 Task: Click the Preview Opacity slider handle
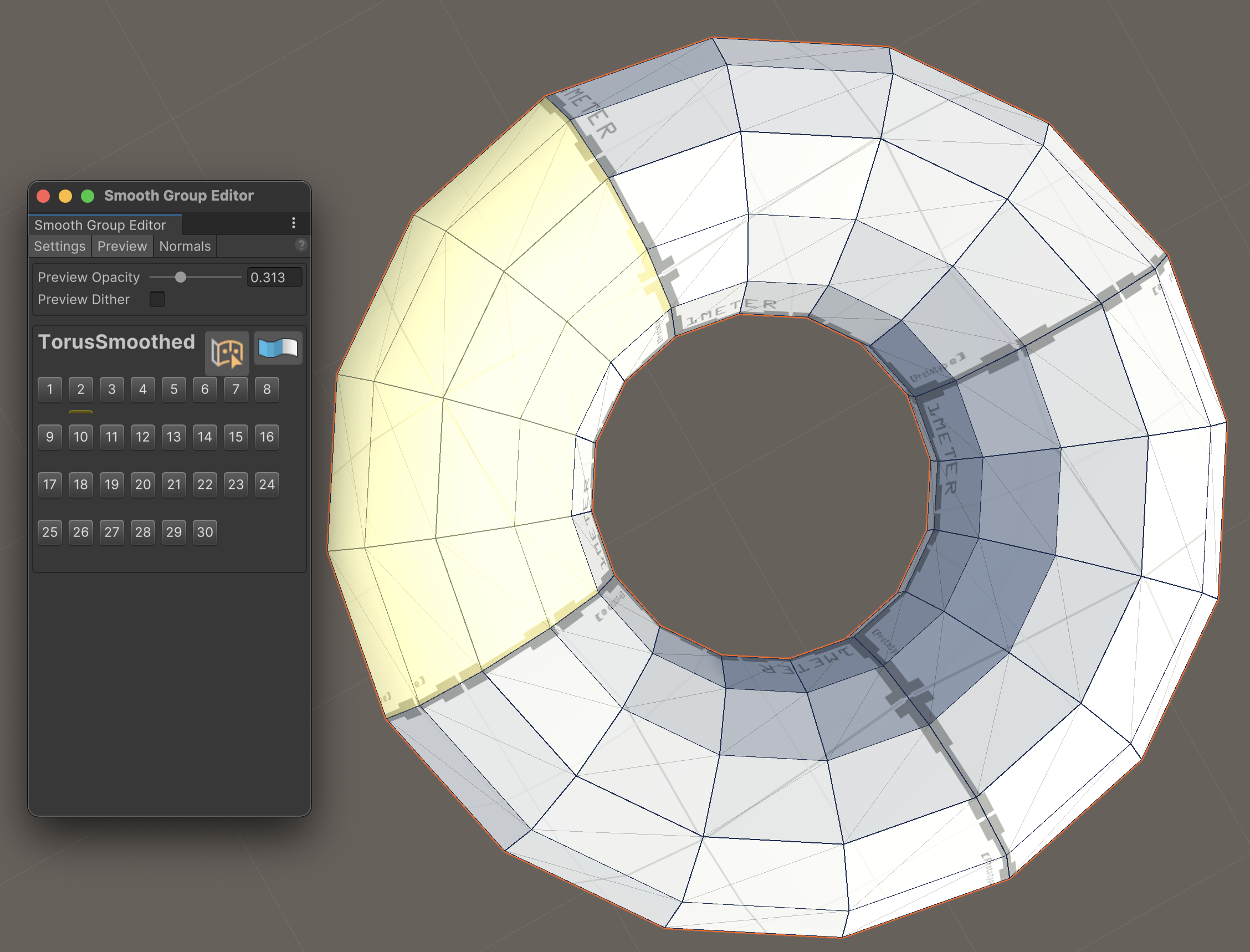click(x=181, y=277)
